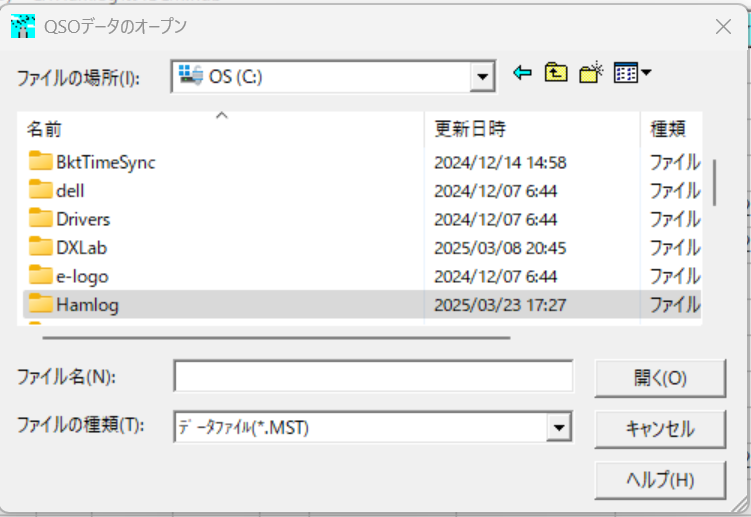
Task: Select the Drivers folder
Action: (82, 219)
